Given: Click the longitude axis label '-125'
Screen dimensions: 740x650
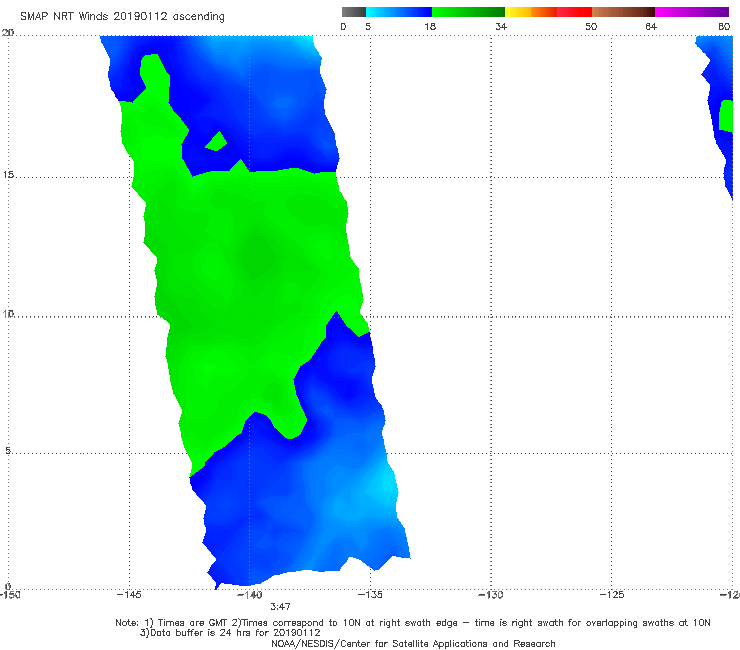Looking at the screenshot, I should click(x=612, y=595).
